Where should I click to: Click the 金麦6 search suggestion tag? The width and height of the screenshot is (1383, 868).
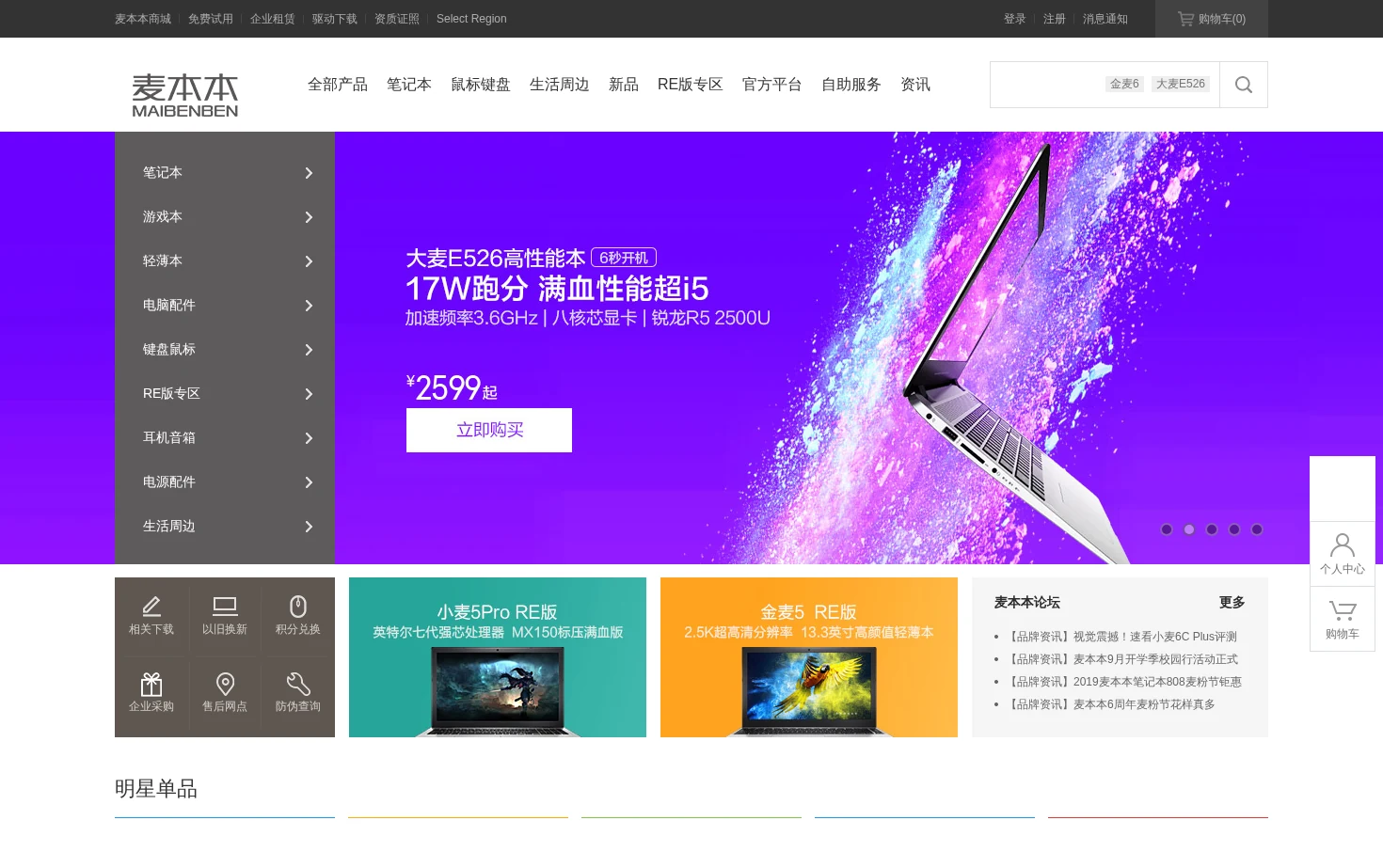[1124, 84]
